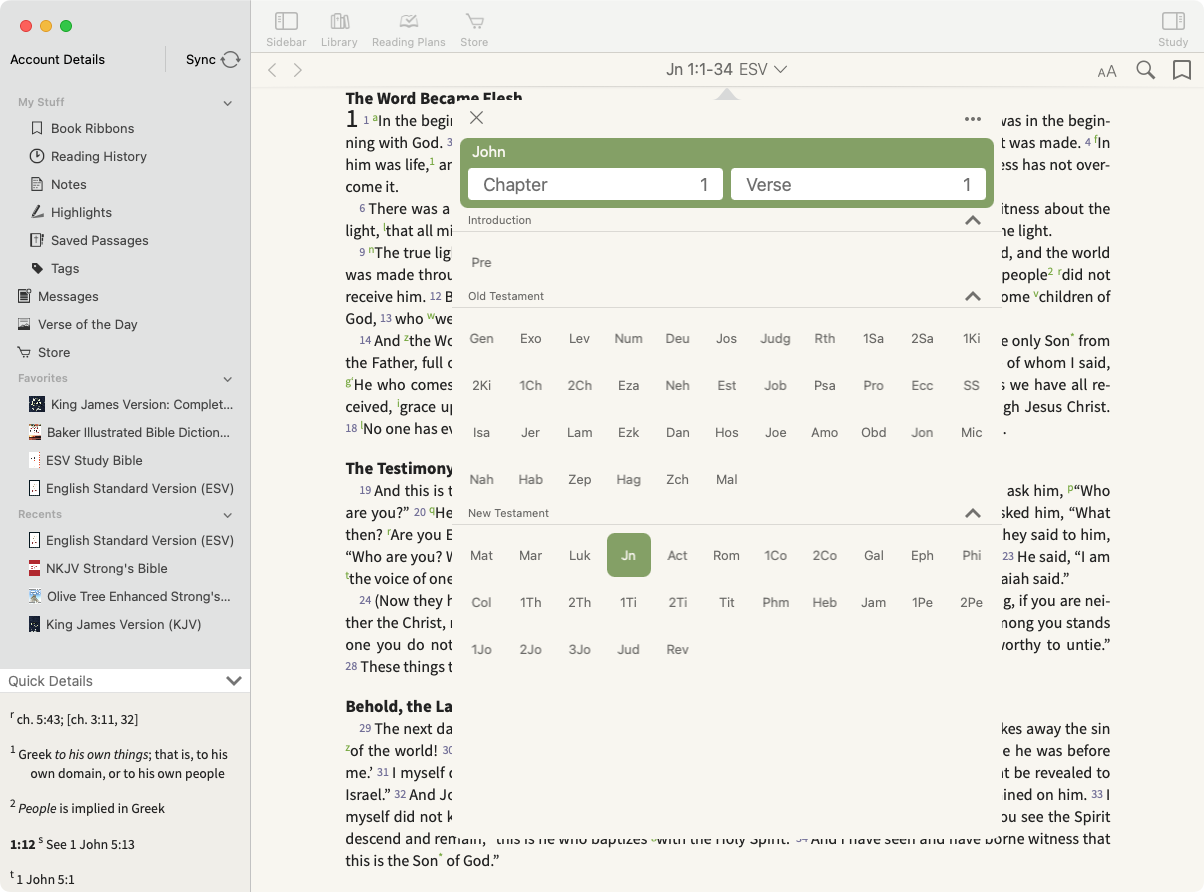Select Act in New Testament books
The height and width of the screenshot is (892, 1204).
tap(677, 555)
